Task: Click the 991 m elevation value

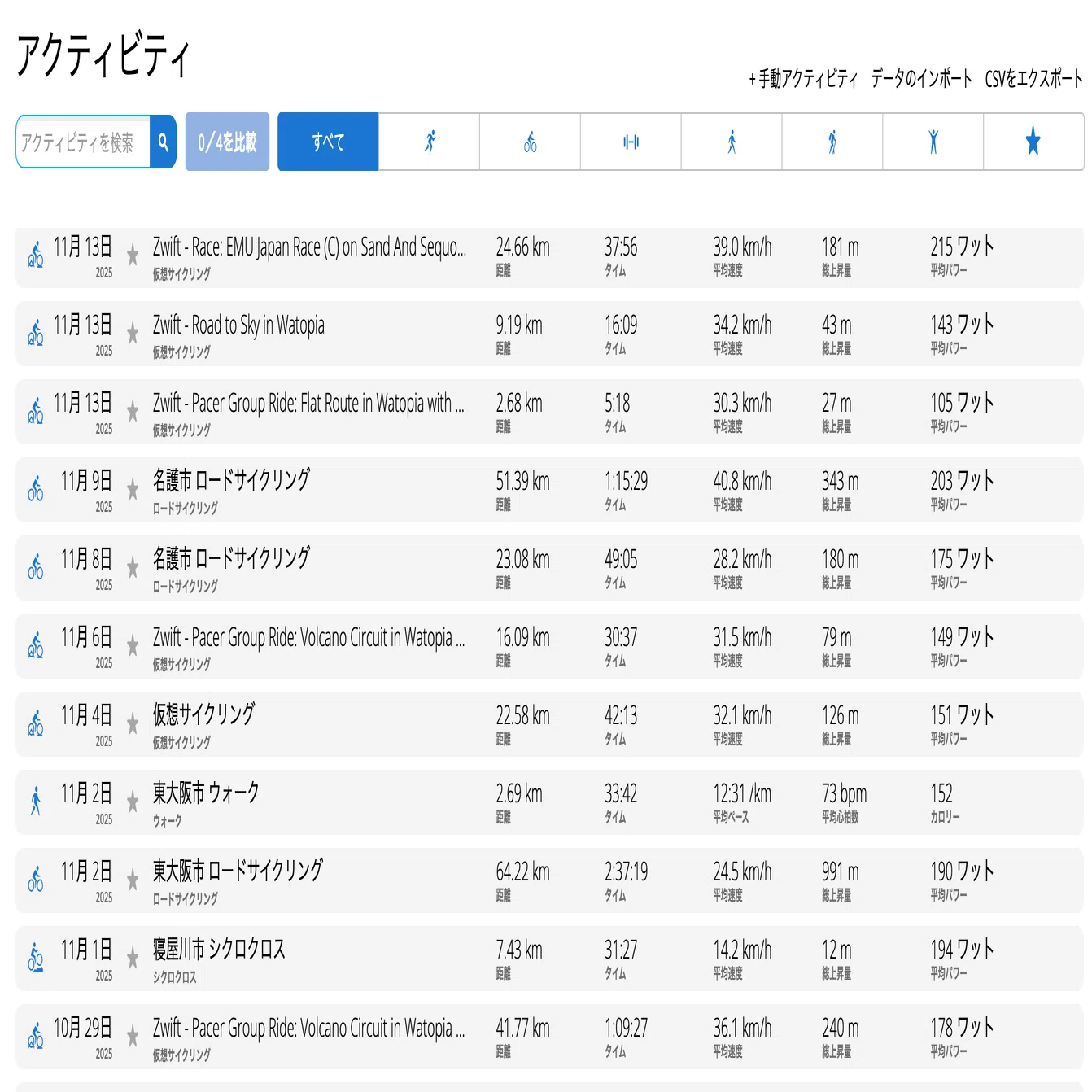Action: coord(840,872)
